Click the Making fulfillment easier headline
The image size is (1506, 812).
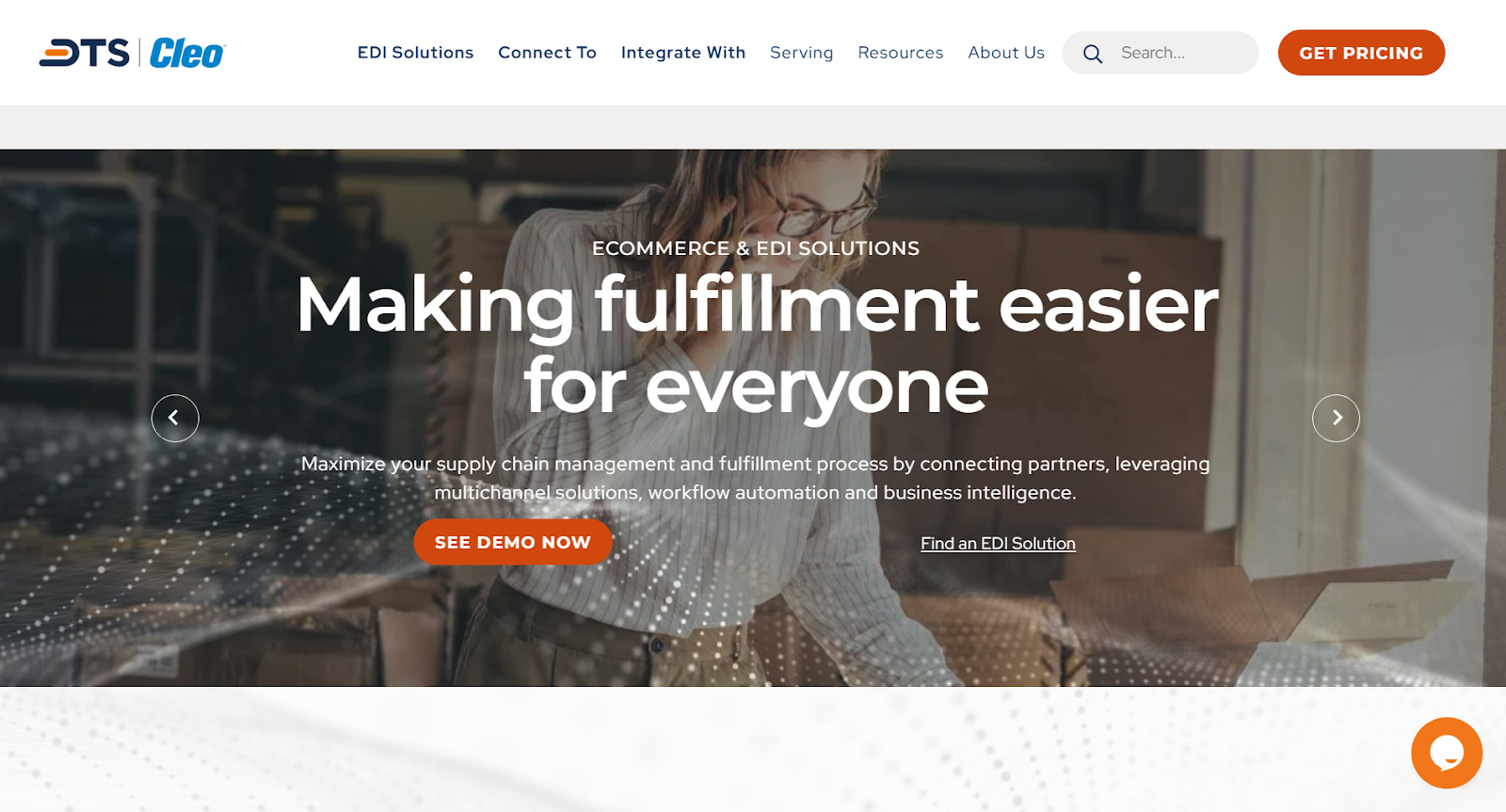point(757,344)
